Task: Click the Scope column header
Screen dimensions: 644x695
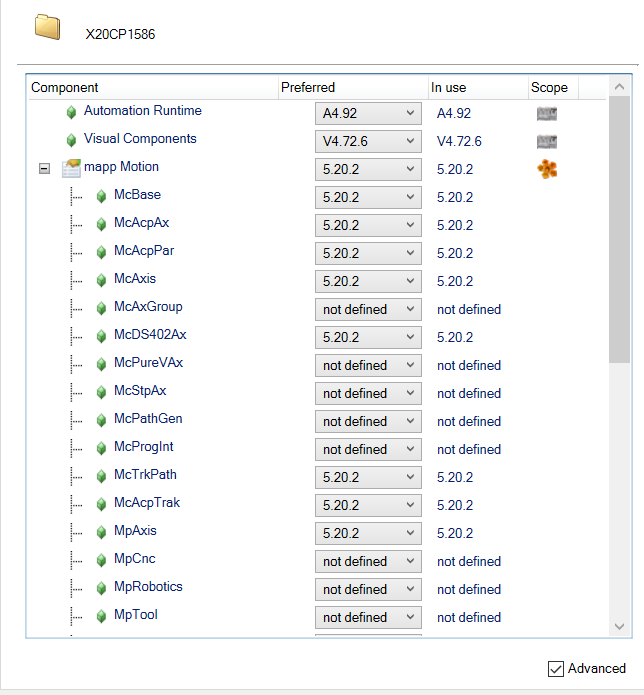Action: tap(550, 87)
